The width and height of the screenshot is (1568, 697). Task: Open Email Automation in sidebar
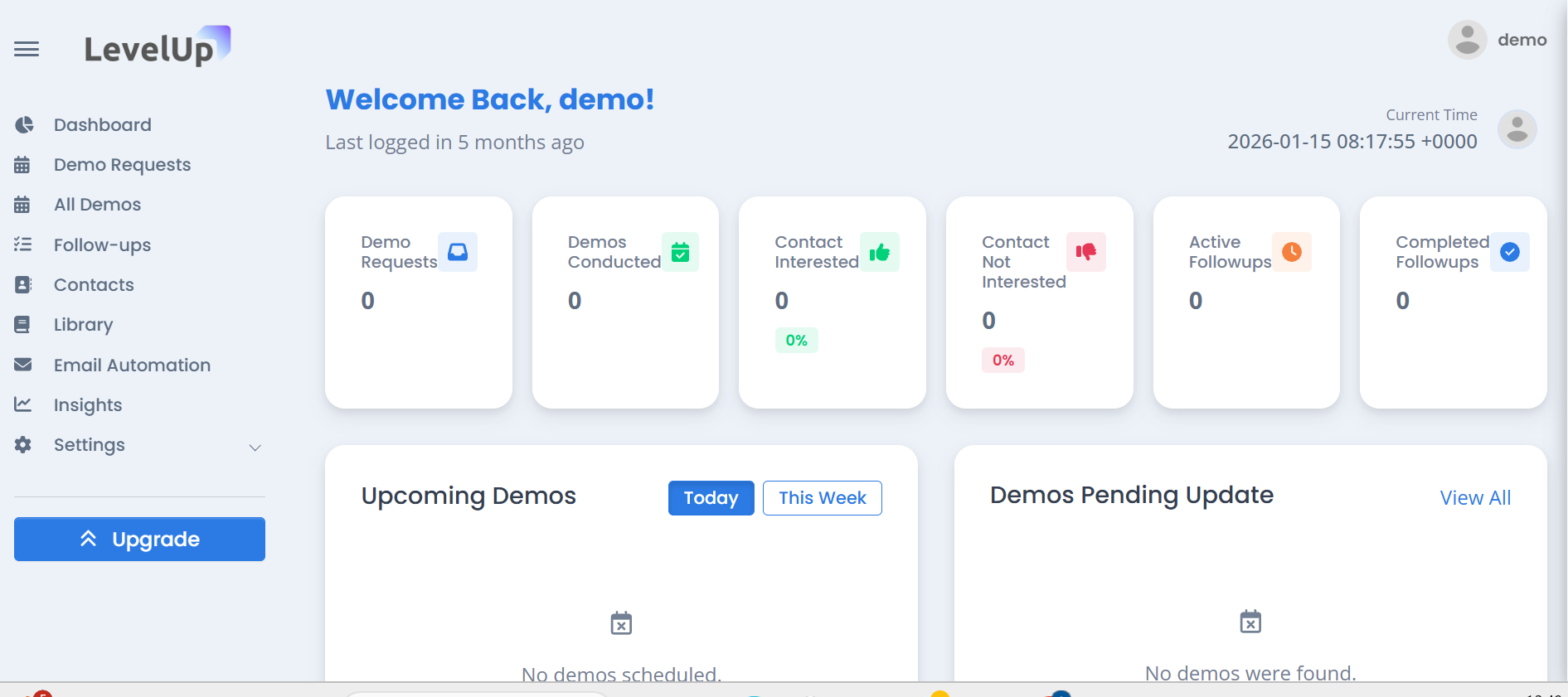click(x=132, y=365)
